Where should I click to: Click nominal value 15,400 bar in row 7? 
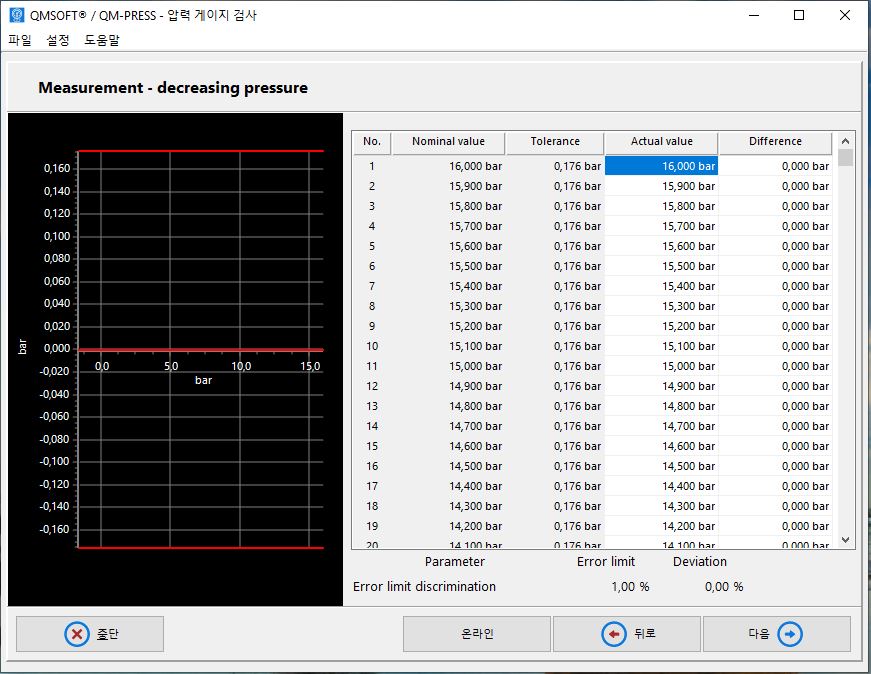(x=448, y=286)
